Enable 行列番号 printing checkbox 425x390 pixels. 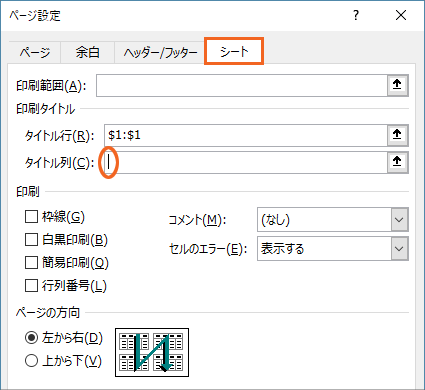tap(31, 286)
